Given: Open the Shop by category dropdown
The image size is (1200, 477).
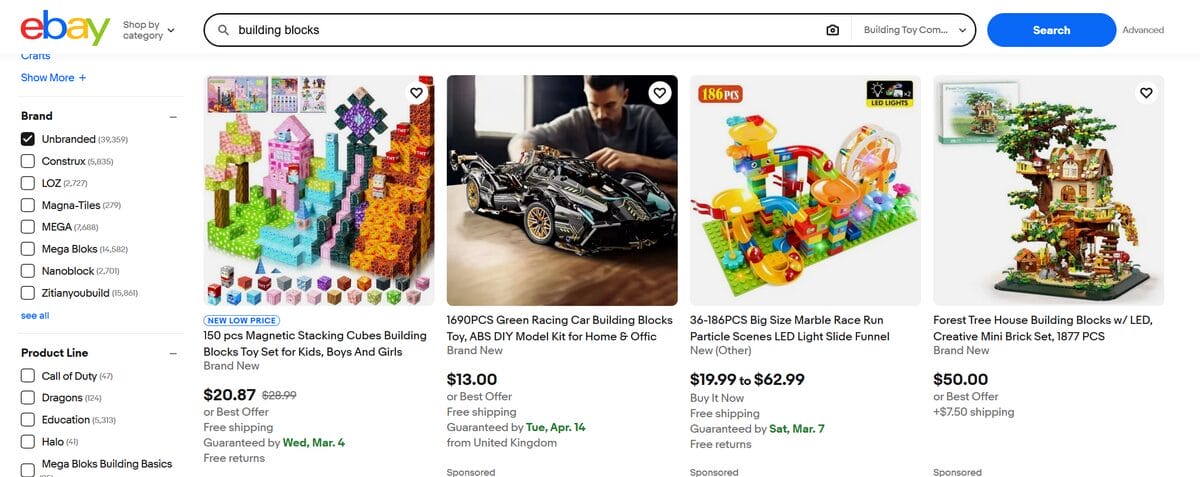Looking at the screenshot, I should [148, 30].
